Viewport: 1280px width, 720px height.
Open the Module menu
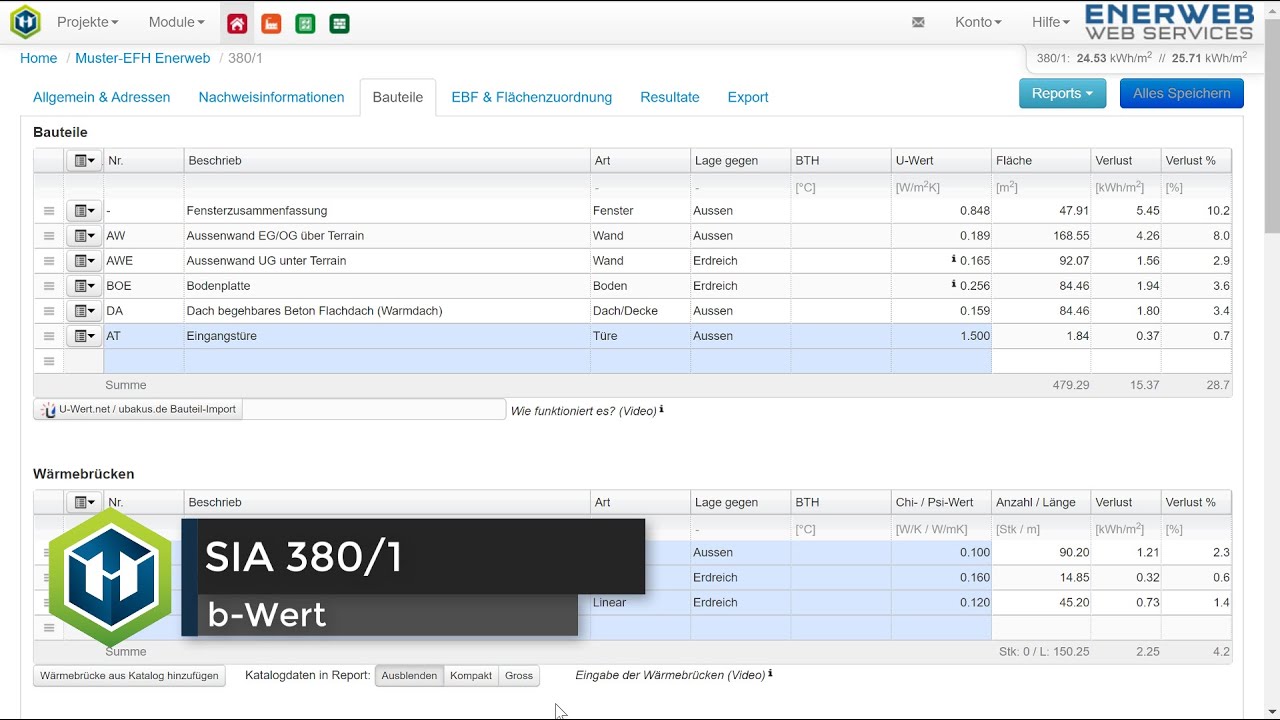pos(176,22)
